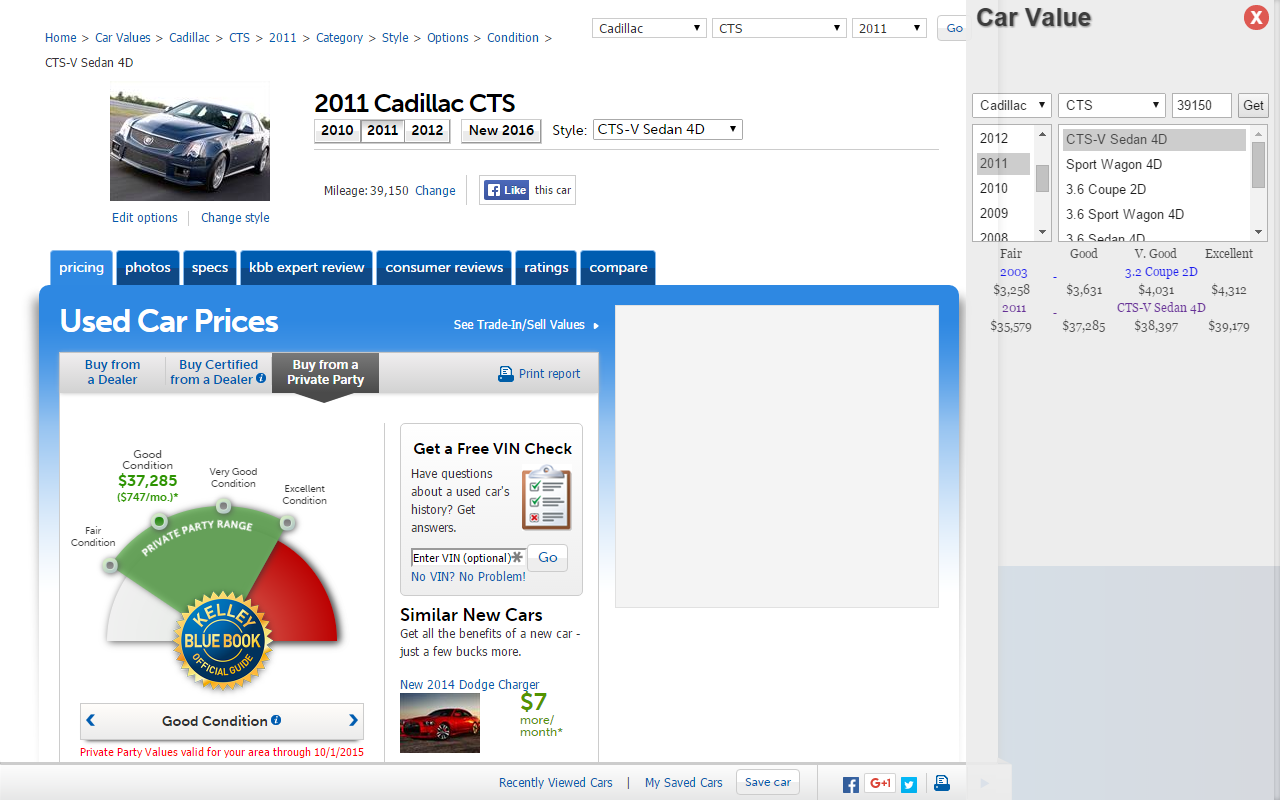Open the Cadillac make dropdown at top
The width and height of the screenshot is (1280, 800).
point(648,27)
